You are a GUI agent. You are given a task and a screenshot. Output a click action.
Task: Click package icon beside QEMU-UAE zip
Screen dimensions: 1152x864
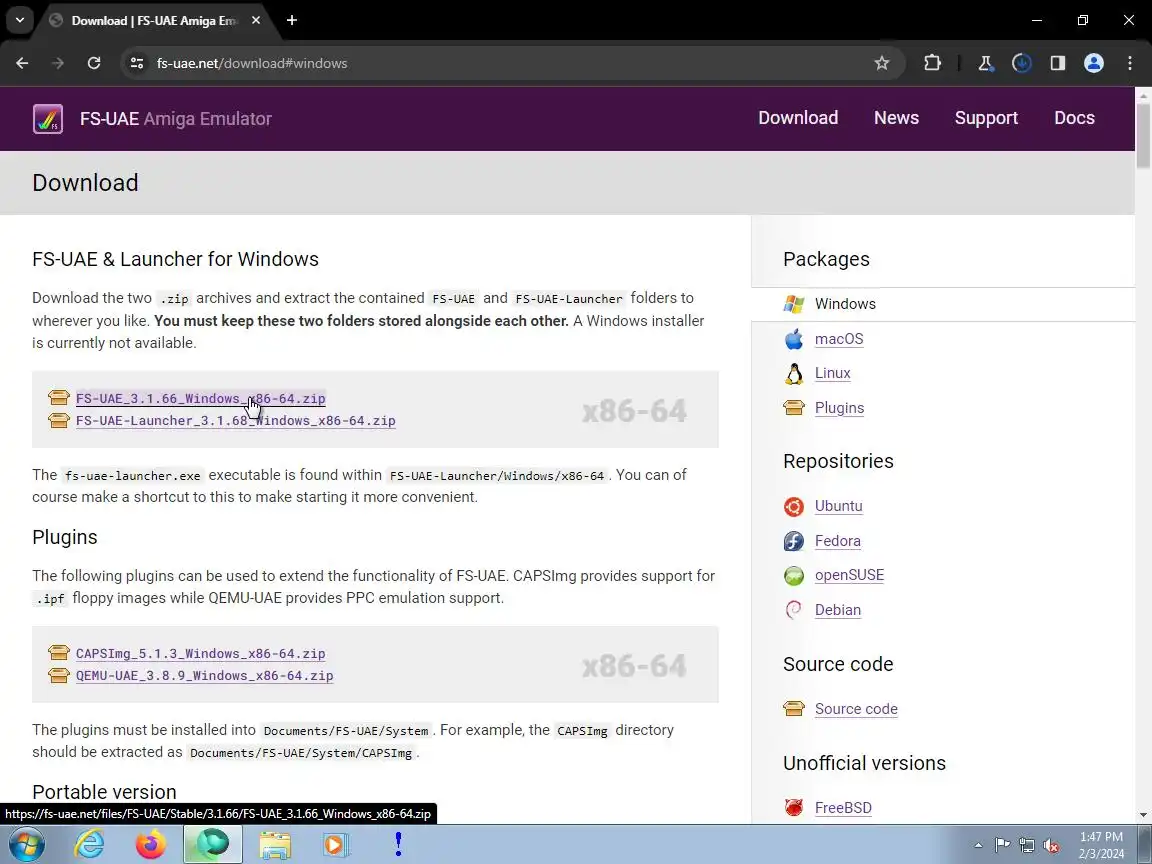coord(59,674)
